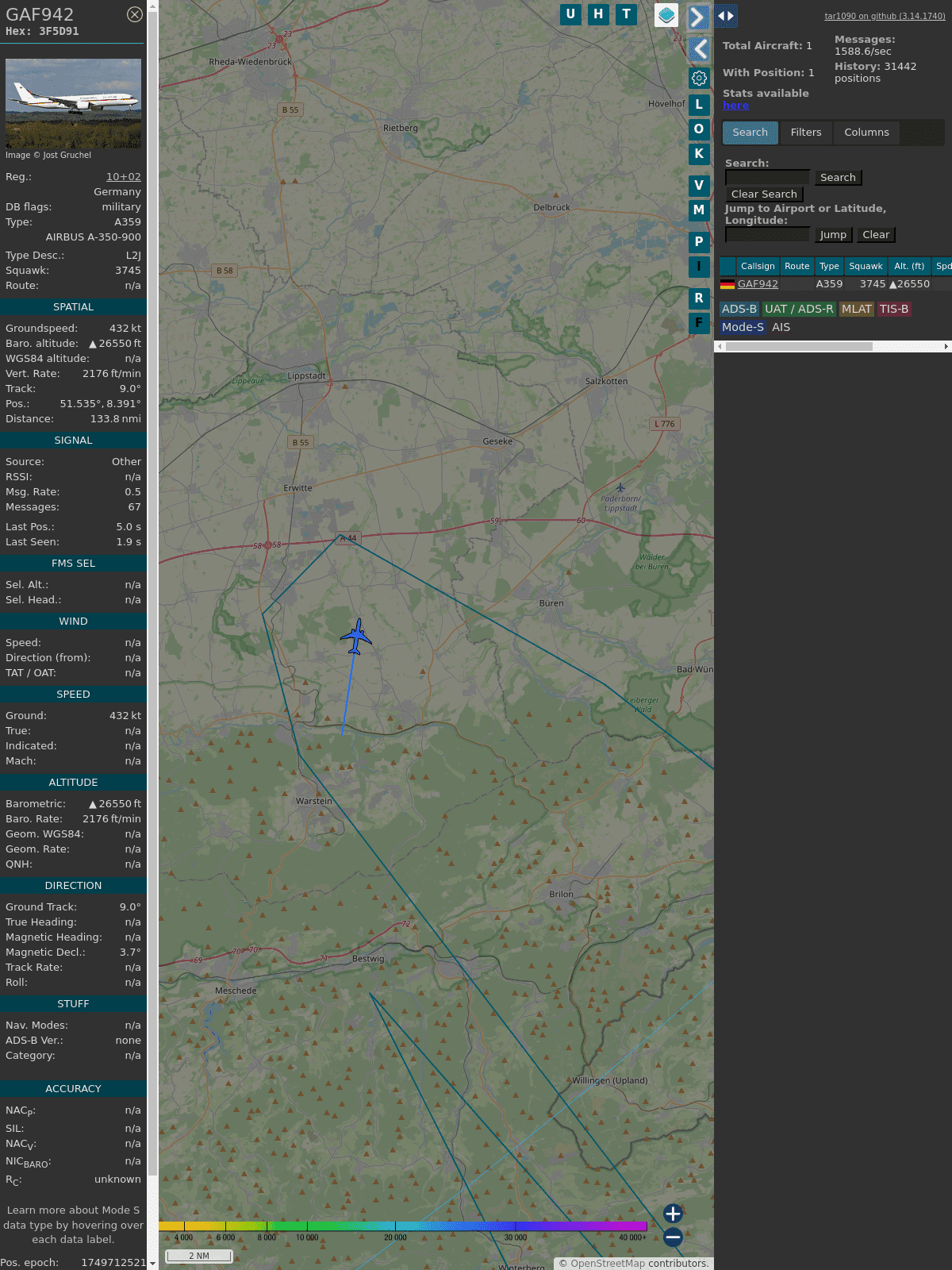Image resolution: width=952 pixels, height=1270 pixels.
Task: Switch to the Columns tab
Action: 866,133
